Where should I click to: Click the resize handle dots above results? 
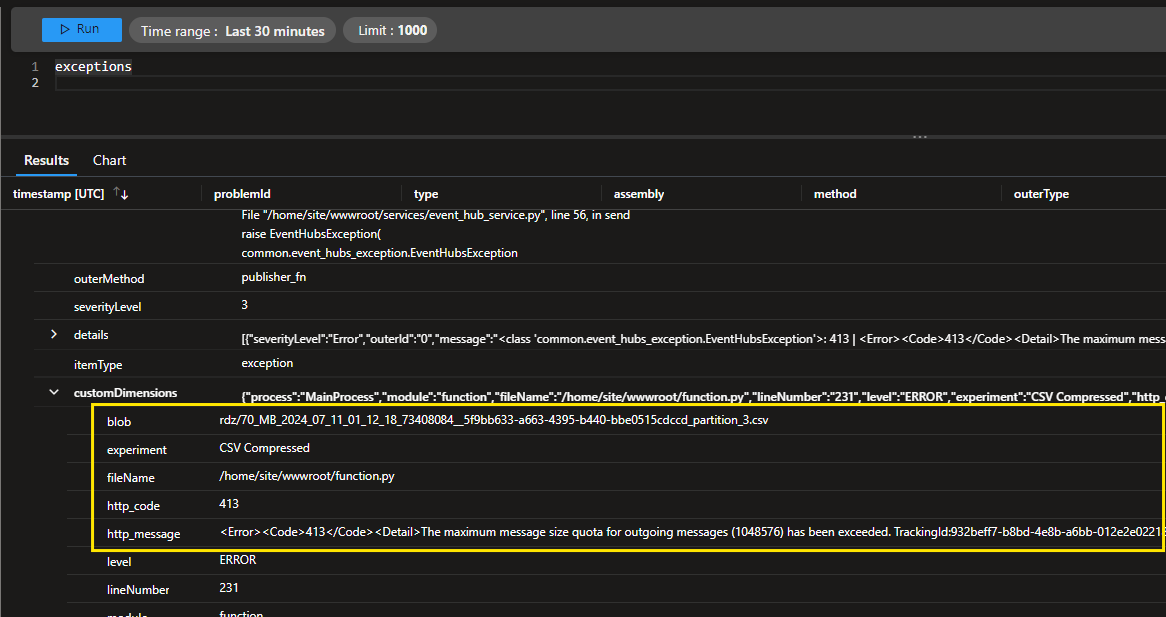click(x=920, y=138)
